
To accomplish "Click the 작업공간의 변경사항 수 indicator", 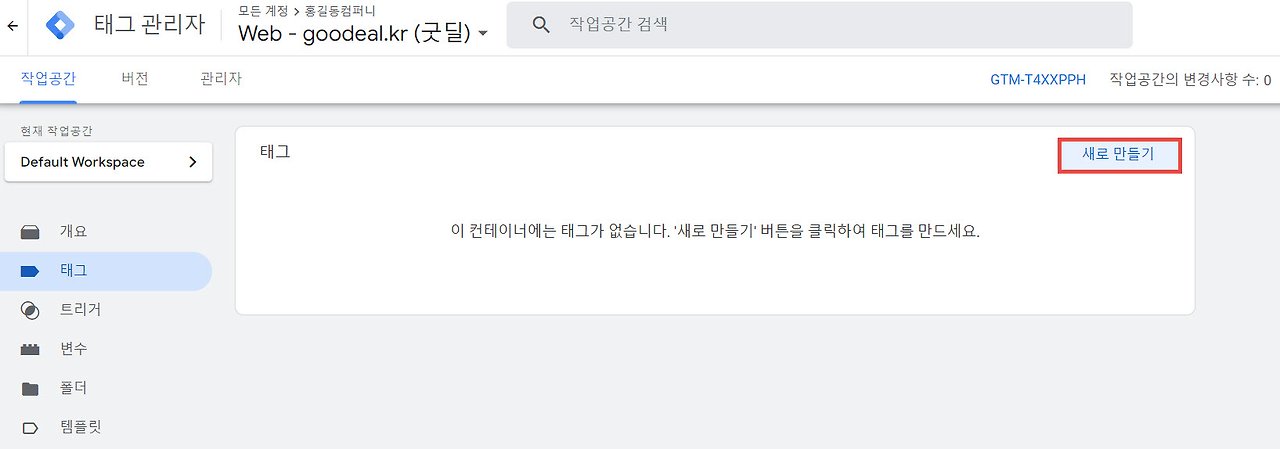I will point(1190,80).
